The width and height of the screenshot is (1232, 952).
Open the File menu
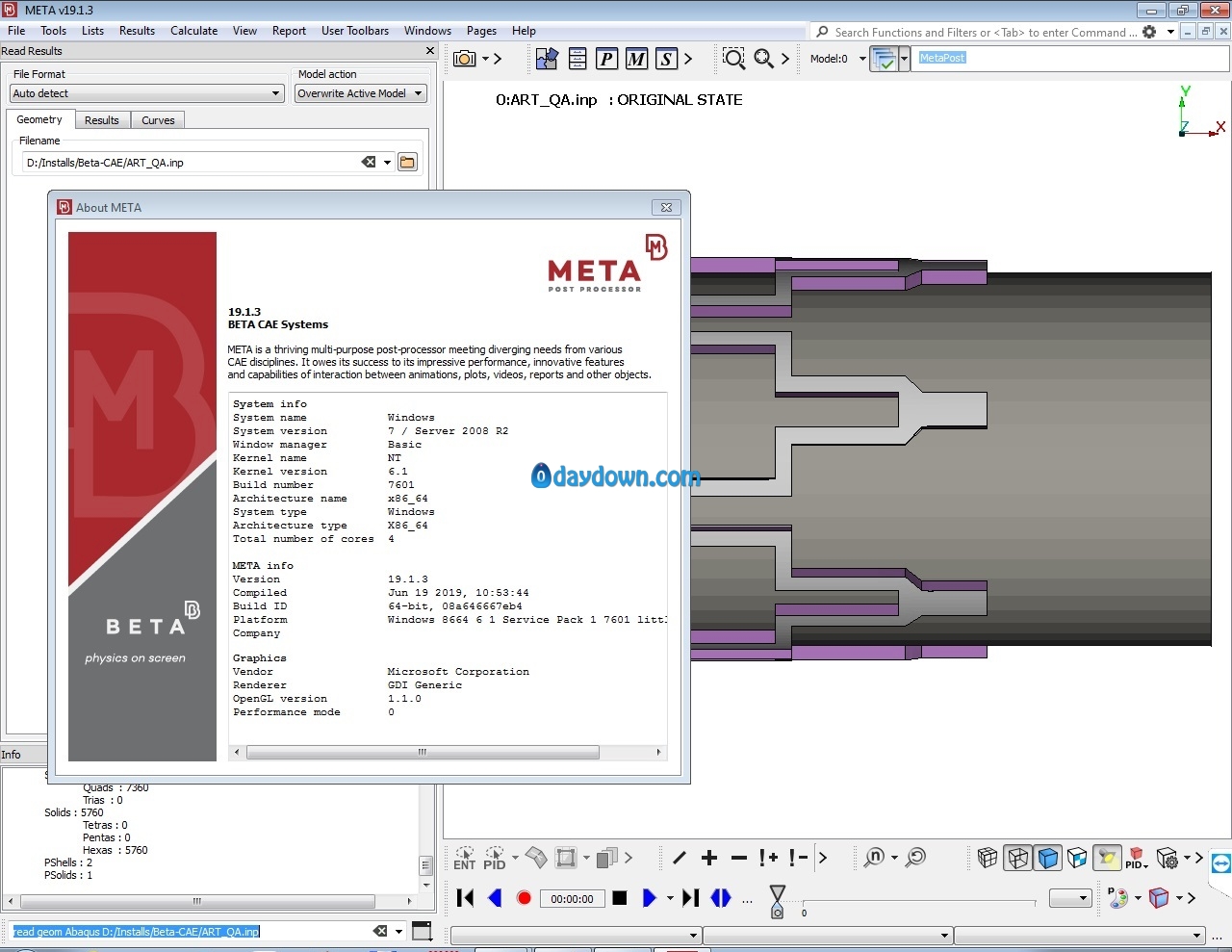tap(16, 31)
